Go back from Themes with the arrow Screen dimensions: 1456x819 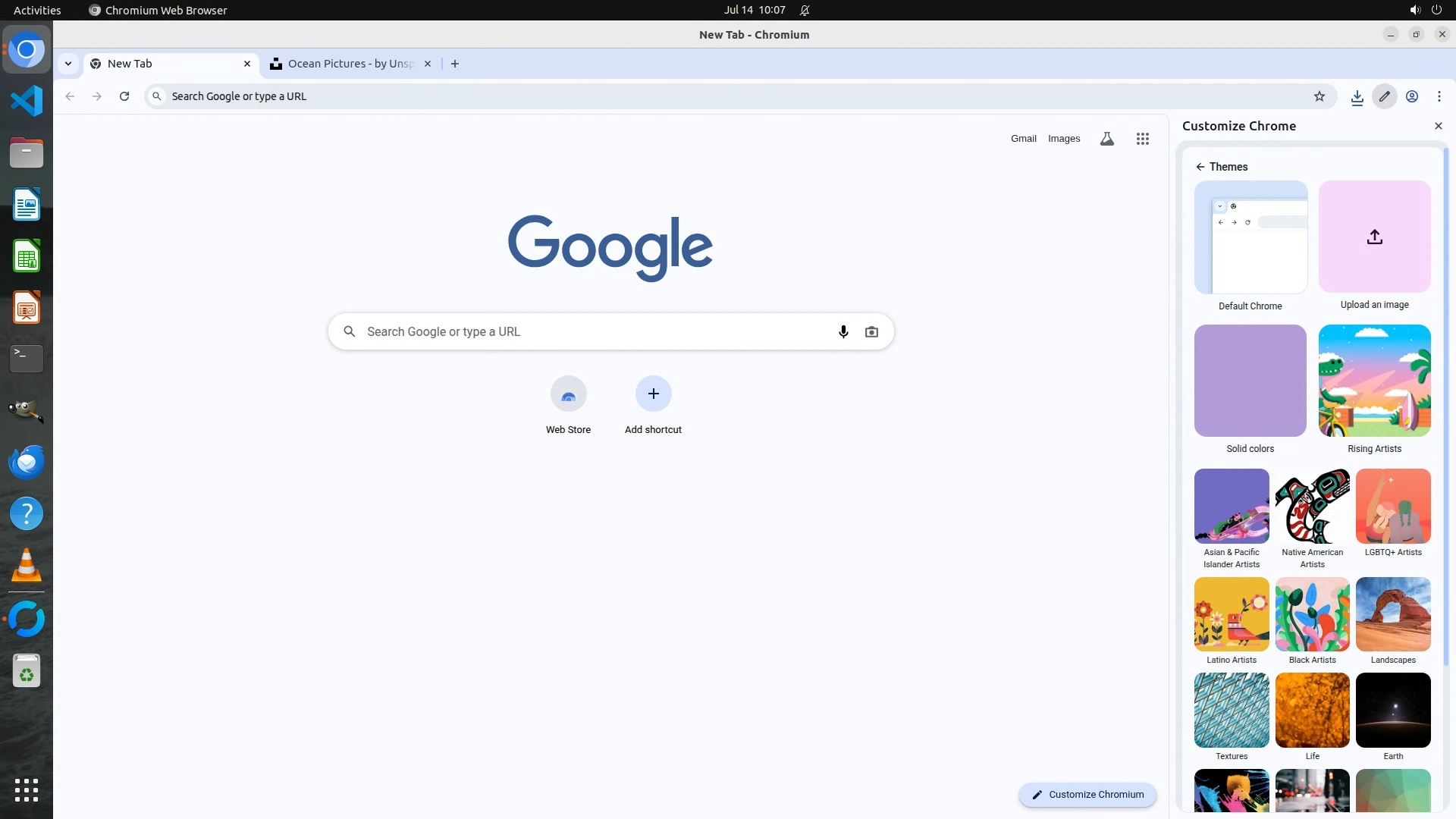(x=1200, y=167)
